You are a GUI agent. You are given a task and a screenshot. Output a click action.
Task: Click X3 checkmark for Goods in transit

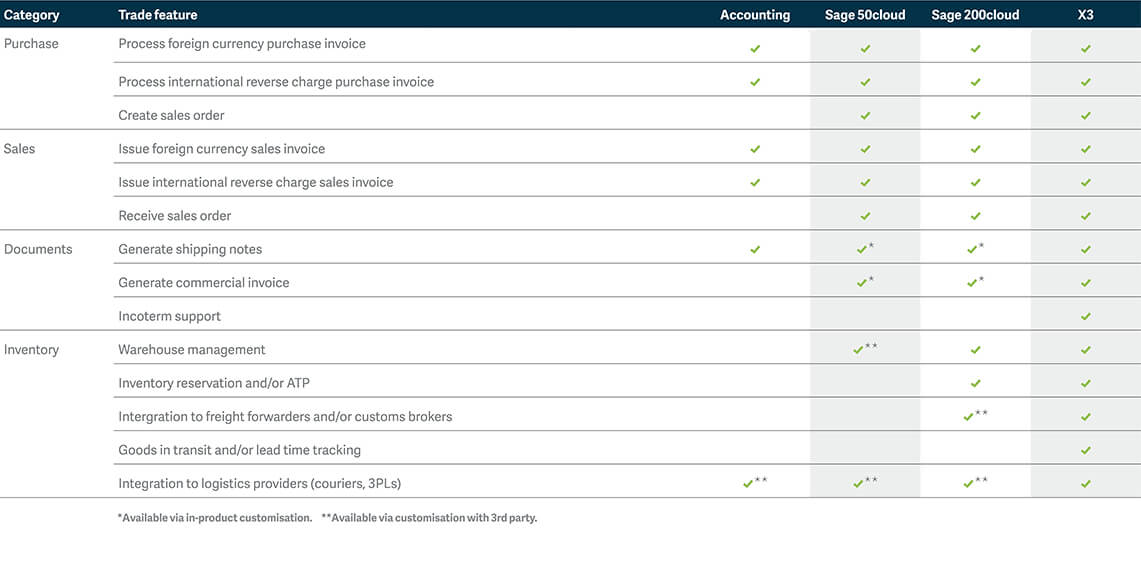pyautogui.click(x=1086, y=451)
